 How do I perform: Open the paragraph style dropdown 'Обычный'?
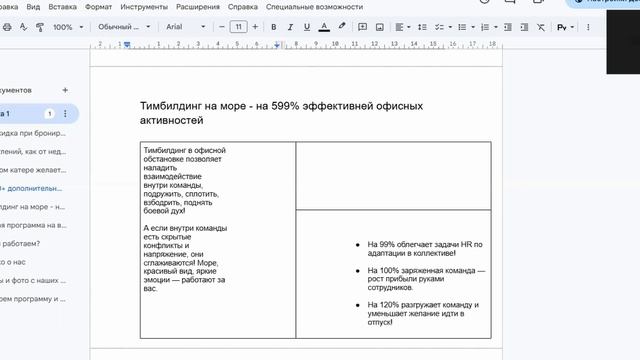[124, 27]
